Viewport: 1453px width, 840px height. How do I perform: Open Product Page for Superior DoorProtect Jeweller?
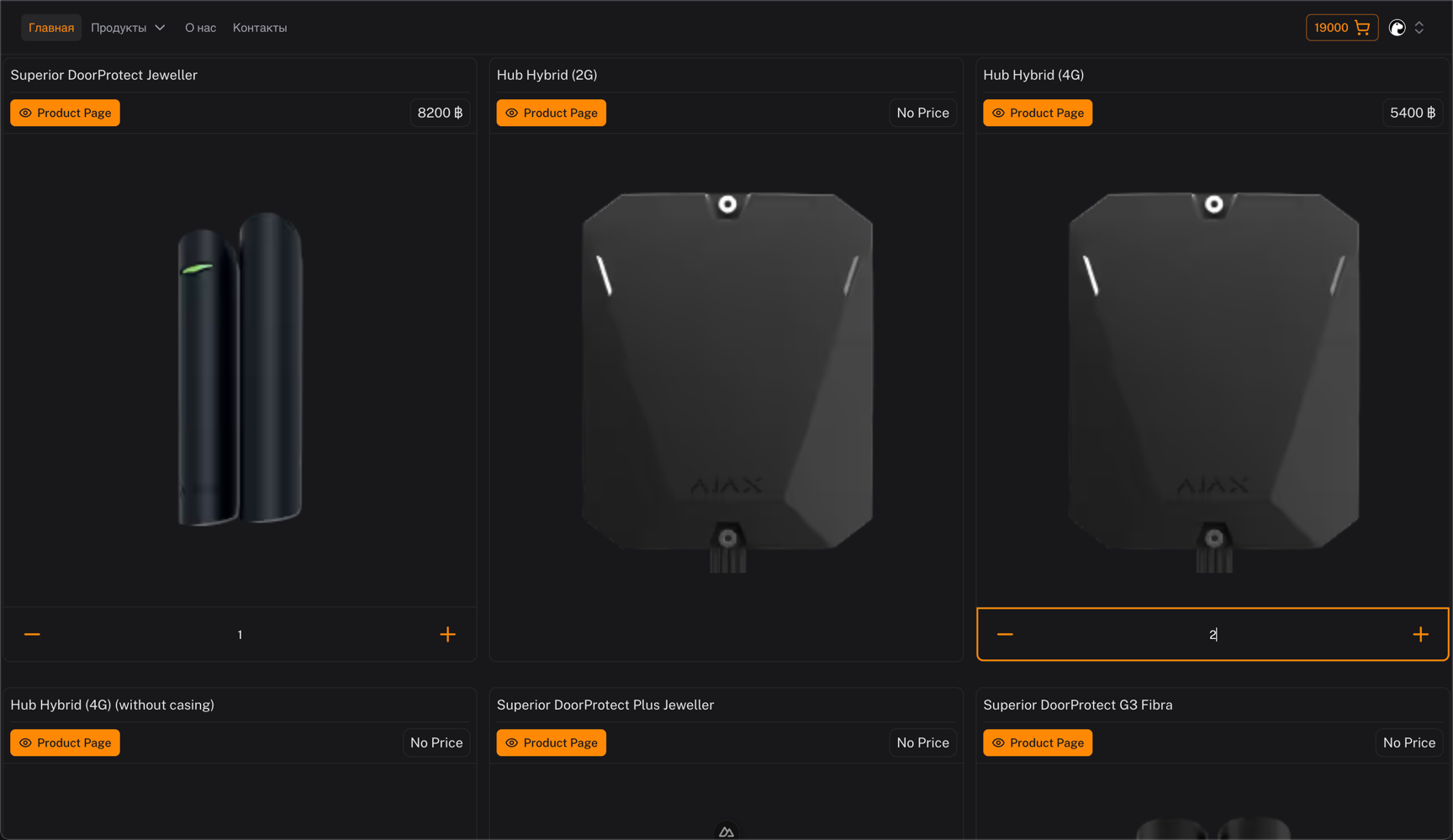(65, 113)
